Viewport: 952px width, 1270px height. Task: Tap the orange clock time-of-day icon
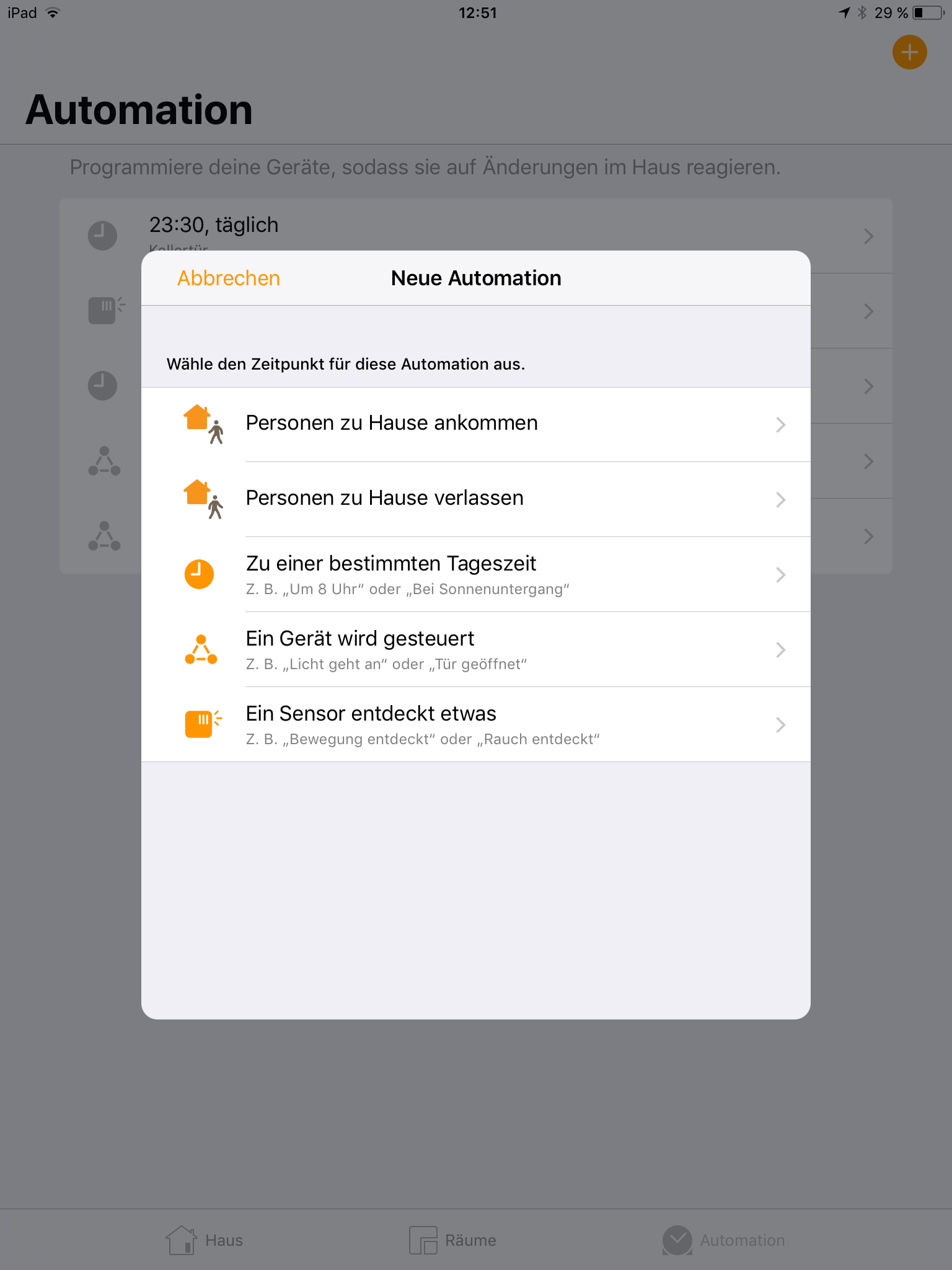coord(199,574)
